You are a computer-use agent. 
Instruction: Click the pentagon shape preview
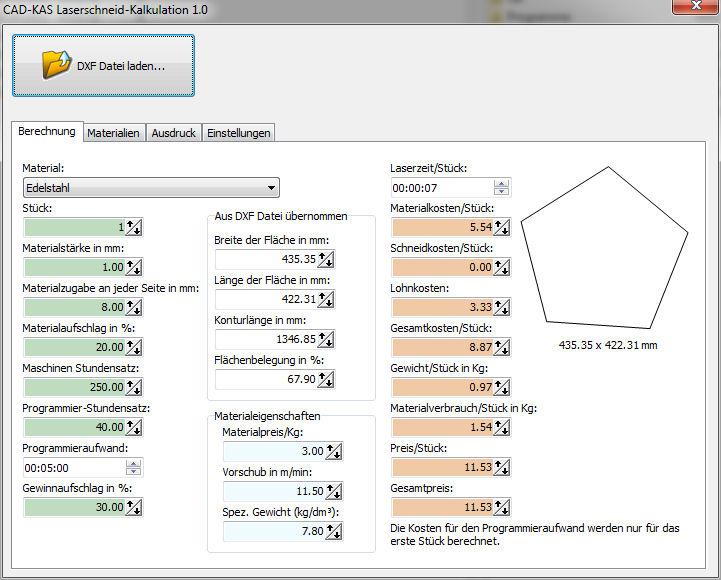coord(604,248)
